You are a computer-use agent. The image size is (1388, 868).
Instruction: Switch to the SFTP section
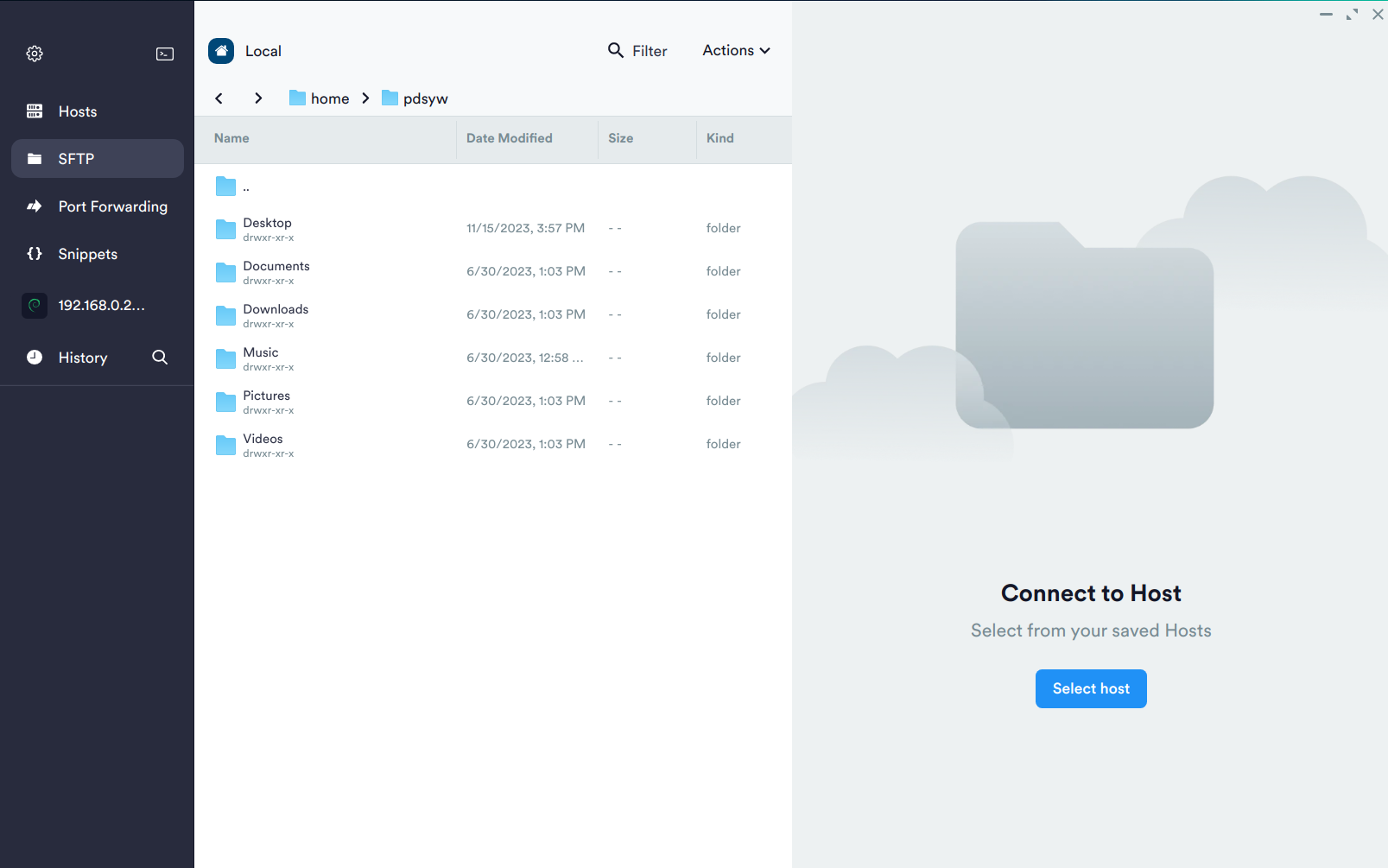(98, 159)
